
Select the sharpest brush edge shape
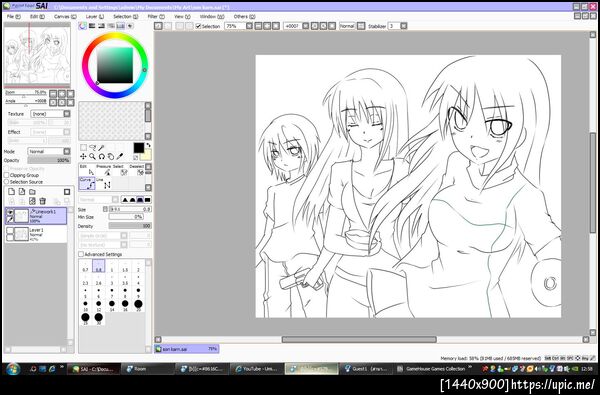tap(125, 199)
